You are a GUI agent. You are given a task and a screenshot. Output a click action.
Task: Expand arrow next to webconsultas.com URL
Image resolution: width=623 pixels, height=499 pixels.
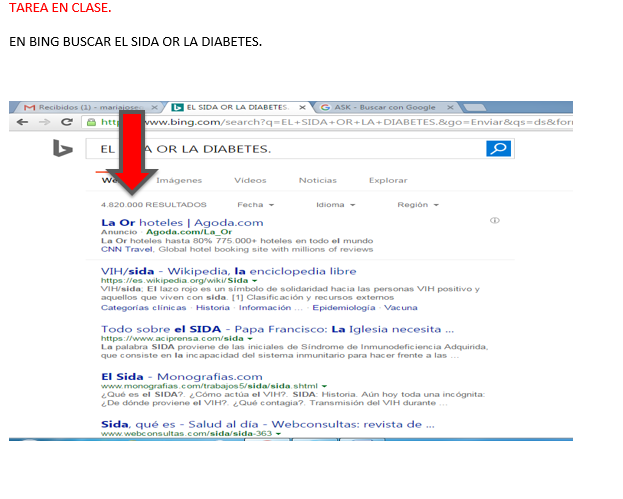(279, 434)
